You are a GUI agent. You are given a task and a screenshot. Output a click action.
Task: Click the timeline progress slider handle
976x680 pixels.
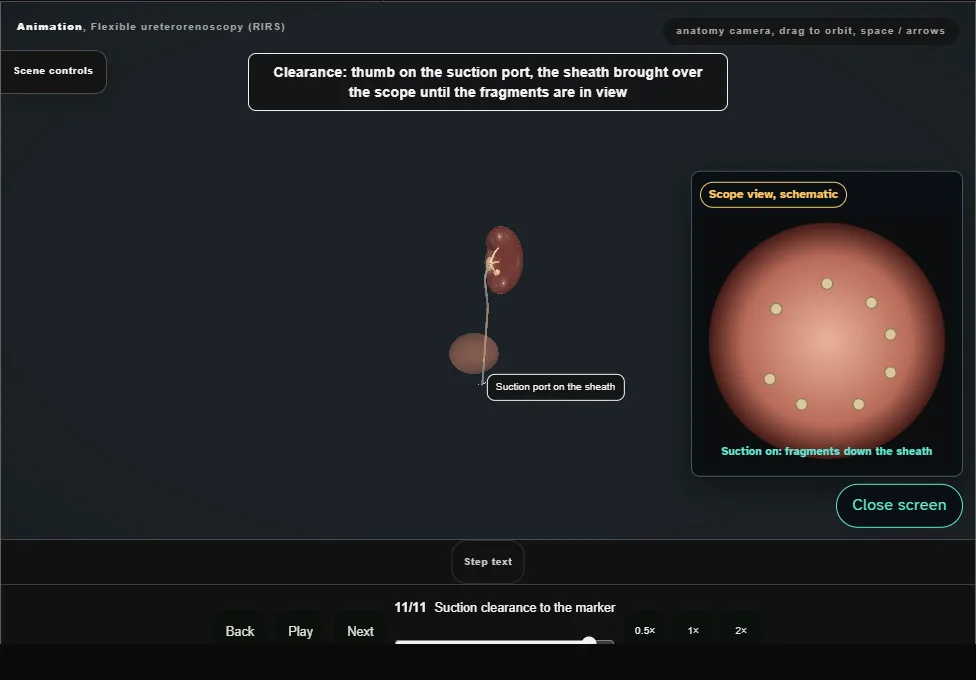pyautogui.click(x=589, y=641)
